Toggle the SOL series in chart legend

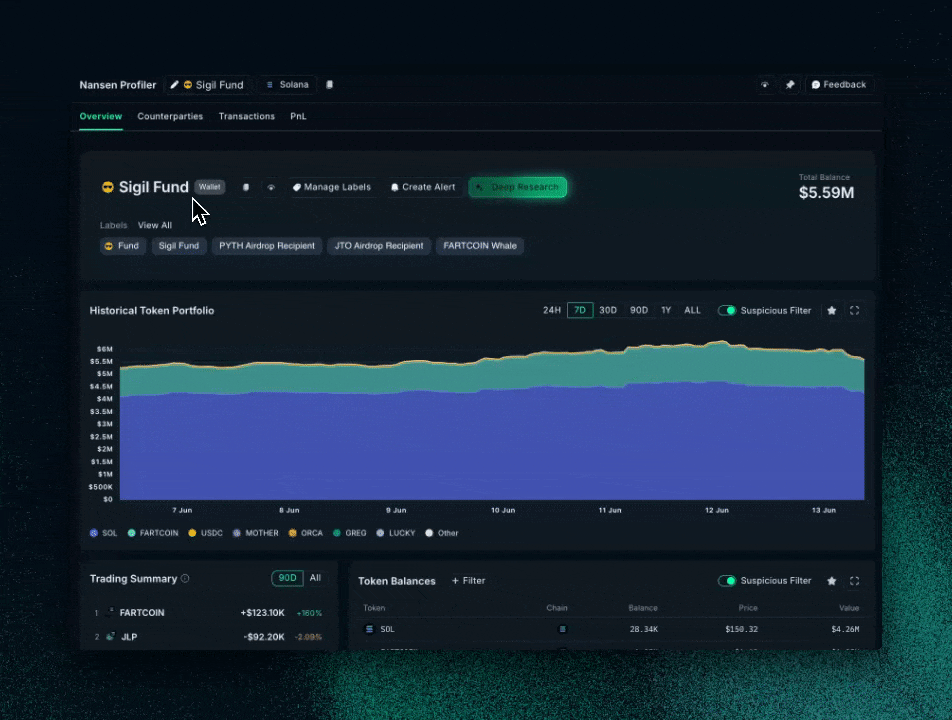(x=104, y=533)
